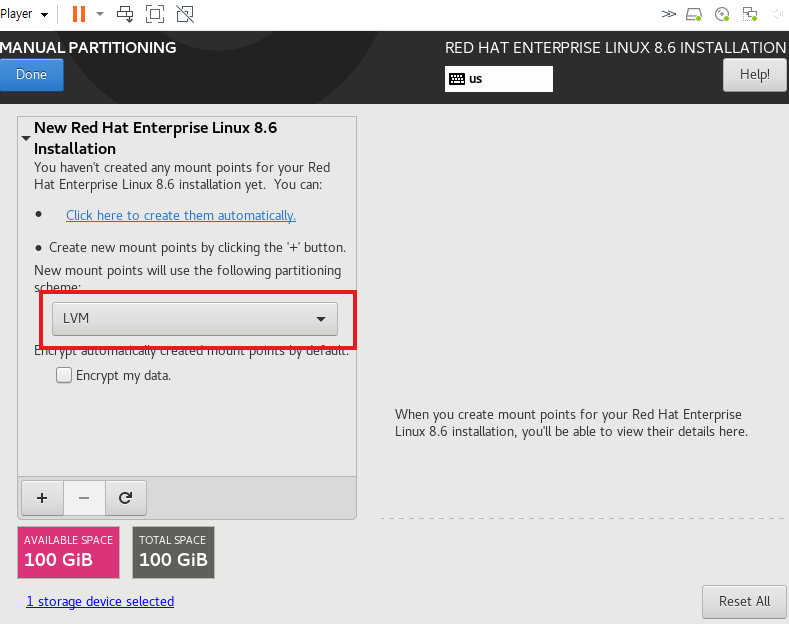Open the Help! button
The image size is (789, 624).
click(x=754, y=74)
